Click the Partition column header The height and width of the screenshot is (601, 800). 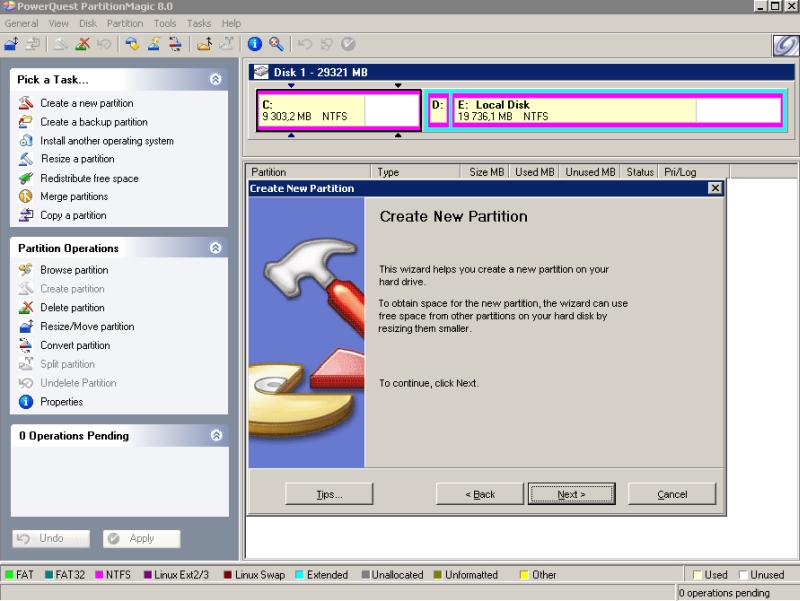click(308, 172)
